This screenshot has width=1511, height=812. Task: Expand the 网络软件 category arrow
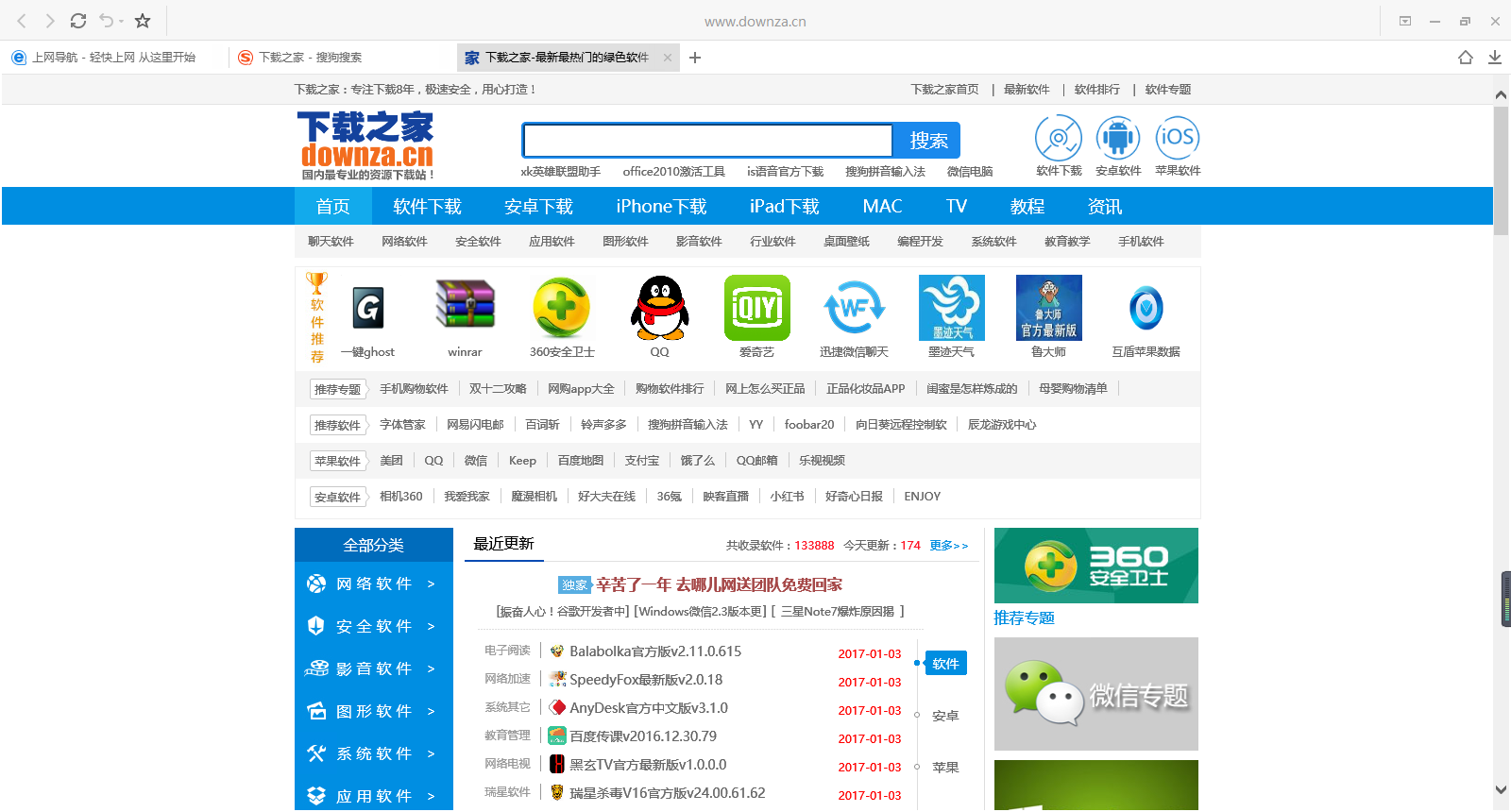pyautogui.click(x=432, y=584)
